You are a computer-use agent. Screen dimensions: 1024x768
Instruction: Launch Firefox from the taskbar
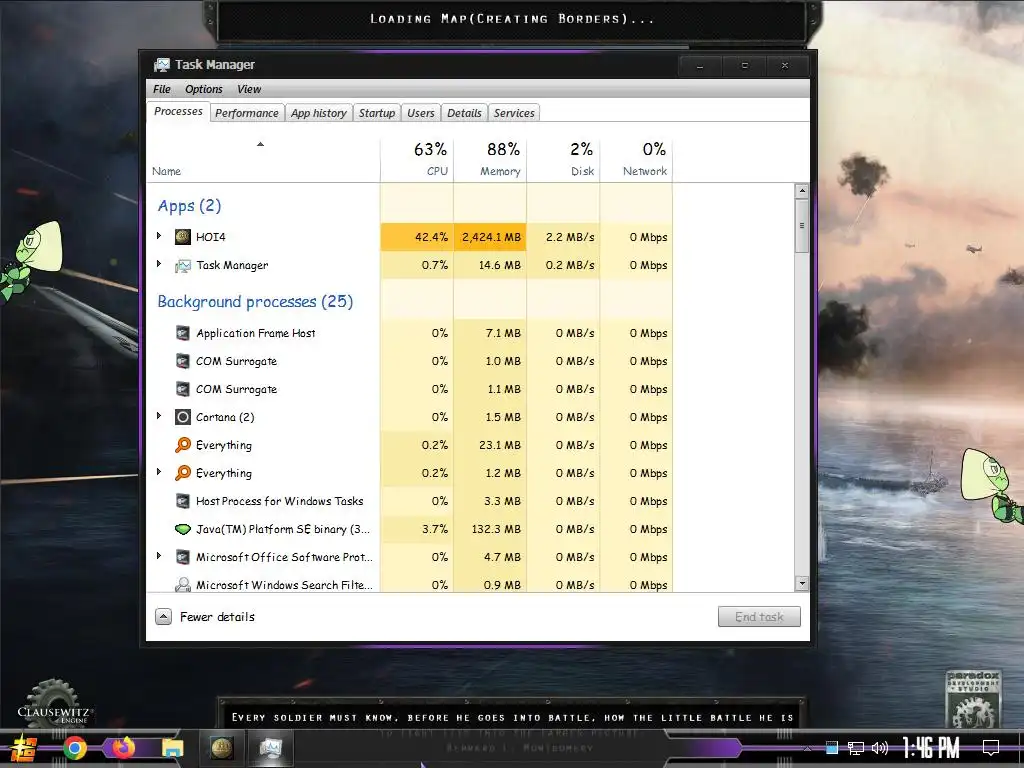click(123, 748)
